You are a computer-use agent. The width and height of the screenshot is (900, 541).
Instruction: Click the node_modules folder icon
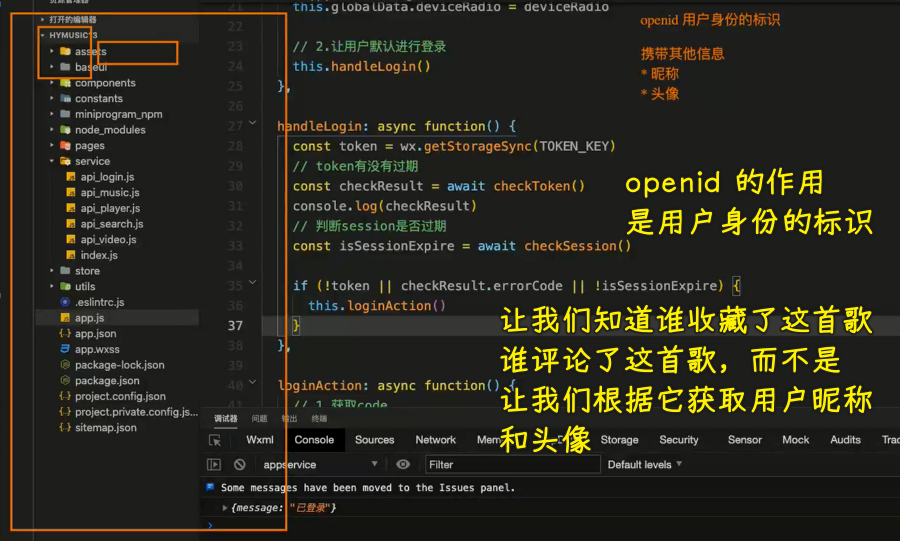(x=65, y=130)
